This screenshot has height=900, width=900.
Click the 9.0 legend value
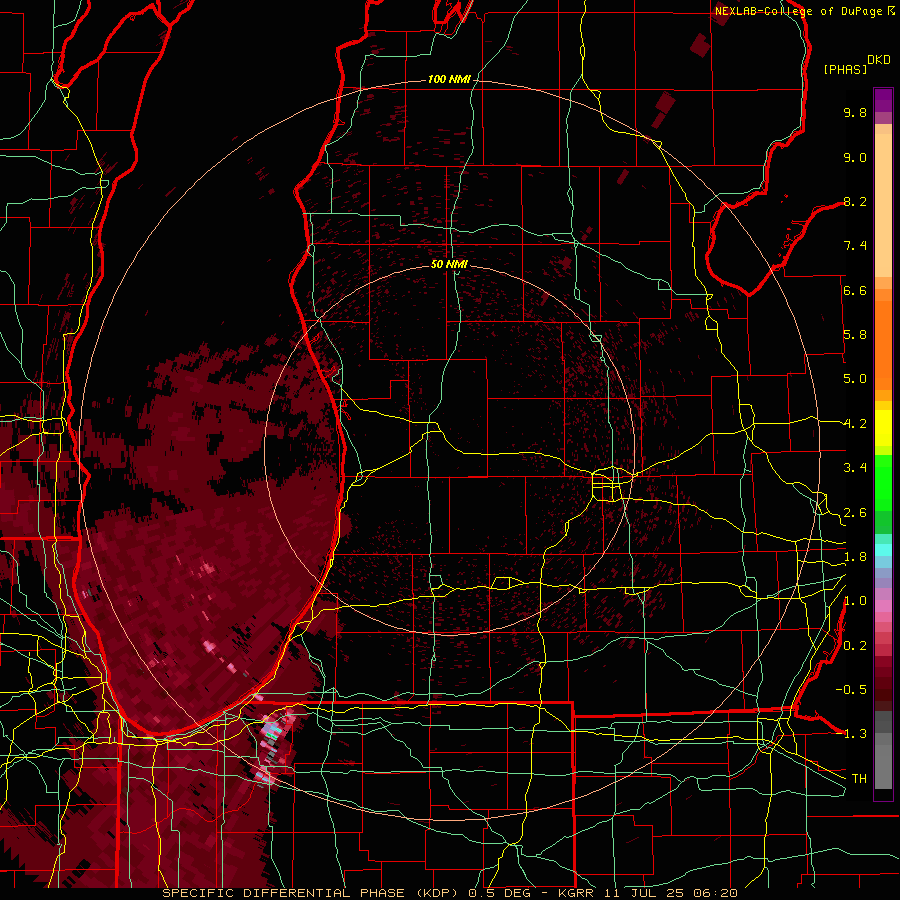[855, 157]
